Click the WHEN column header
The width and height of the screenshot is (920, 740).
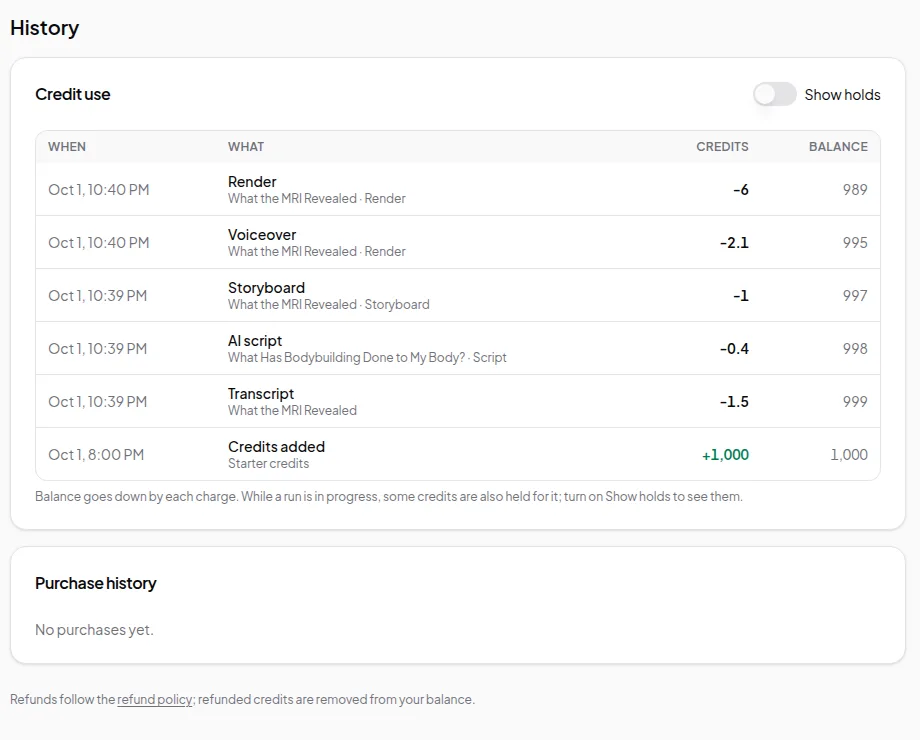tap(67, 147)
